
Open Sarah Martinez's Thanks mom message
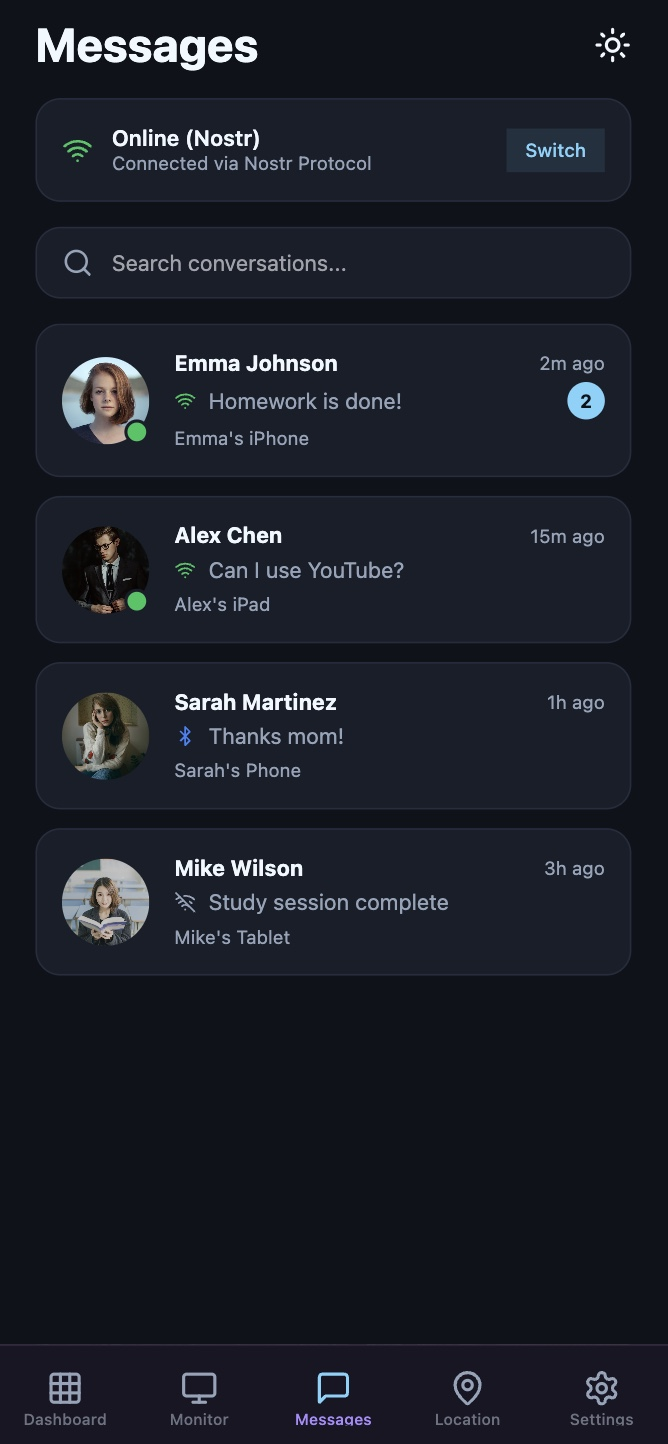pos(276,737)
